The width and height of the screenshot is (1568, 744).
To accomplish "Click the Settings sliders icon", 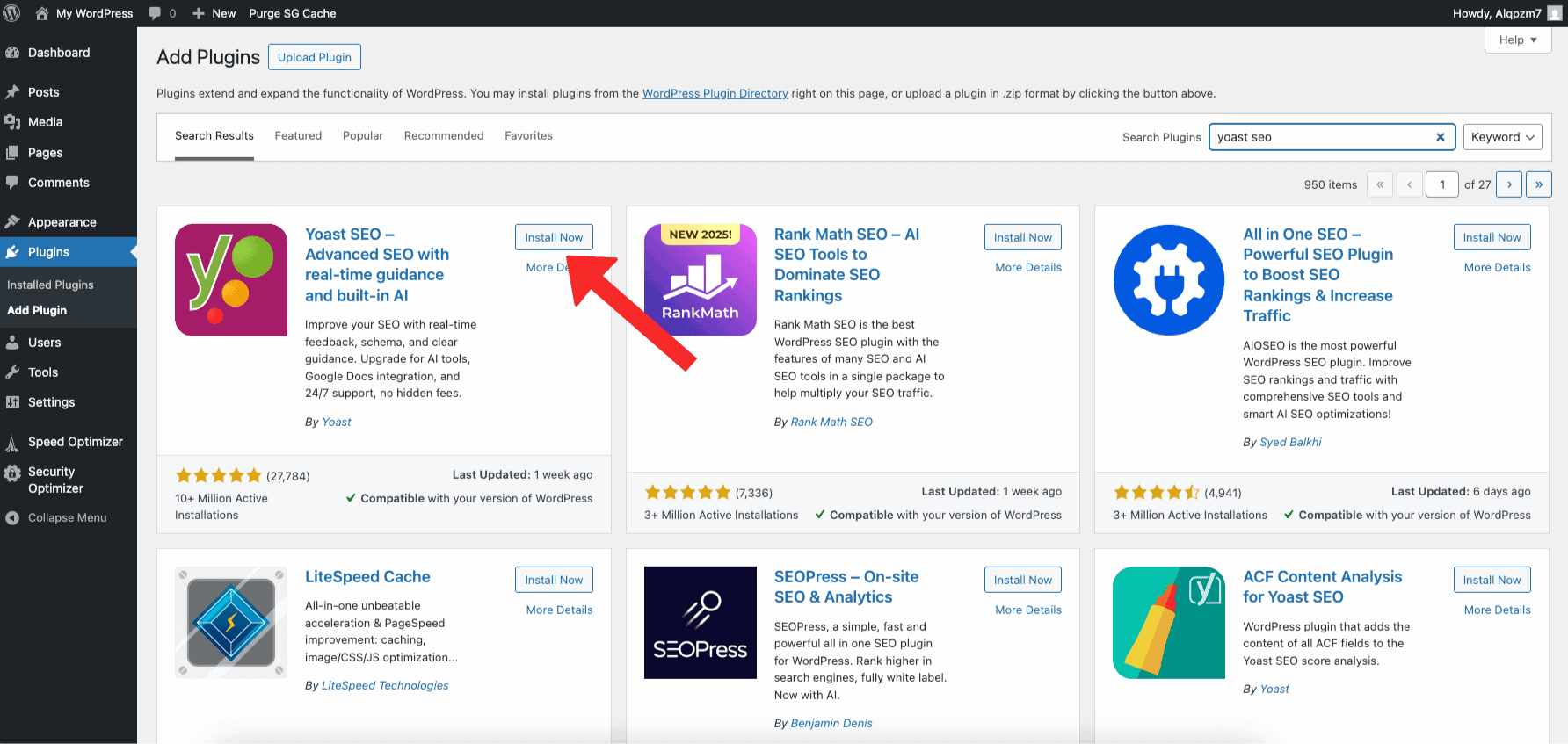I will [x=12, y=402].
